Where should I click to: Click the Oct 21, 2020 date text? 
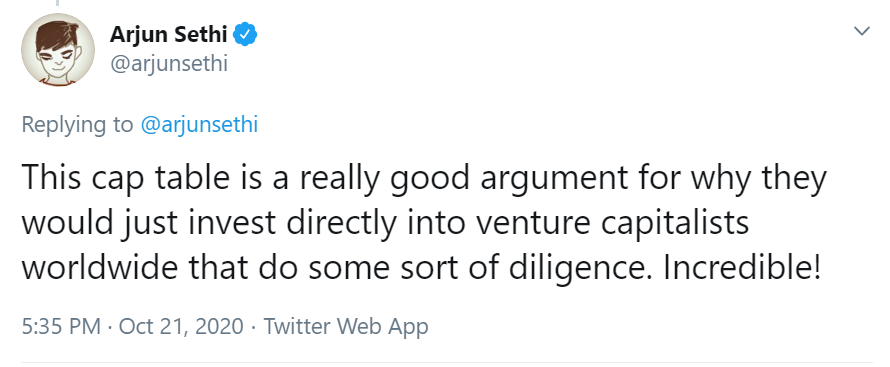(181, 327)
